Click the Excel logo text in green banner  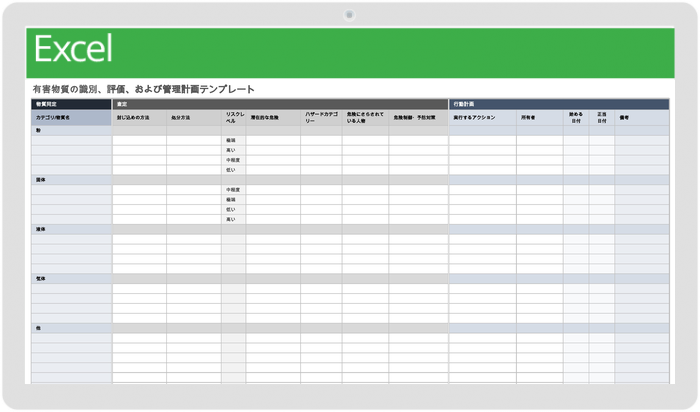pos(73,48)
